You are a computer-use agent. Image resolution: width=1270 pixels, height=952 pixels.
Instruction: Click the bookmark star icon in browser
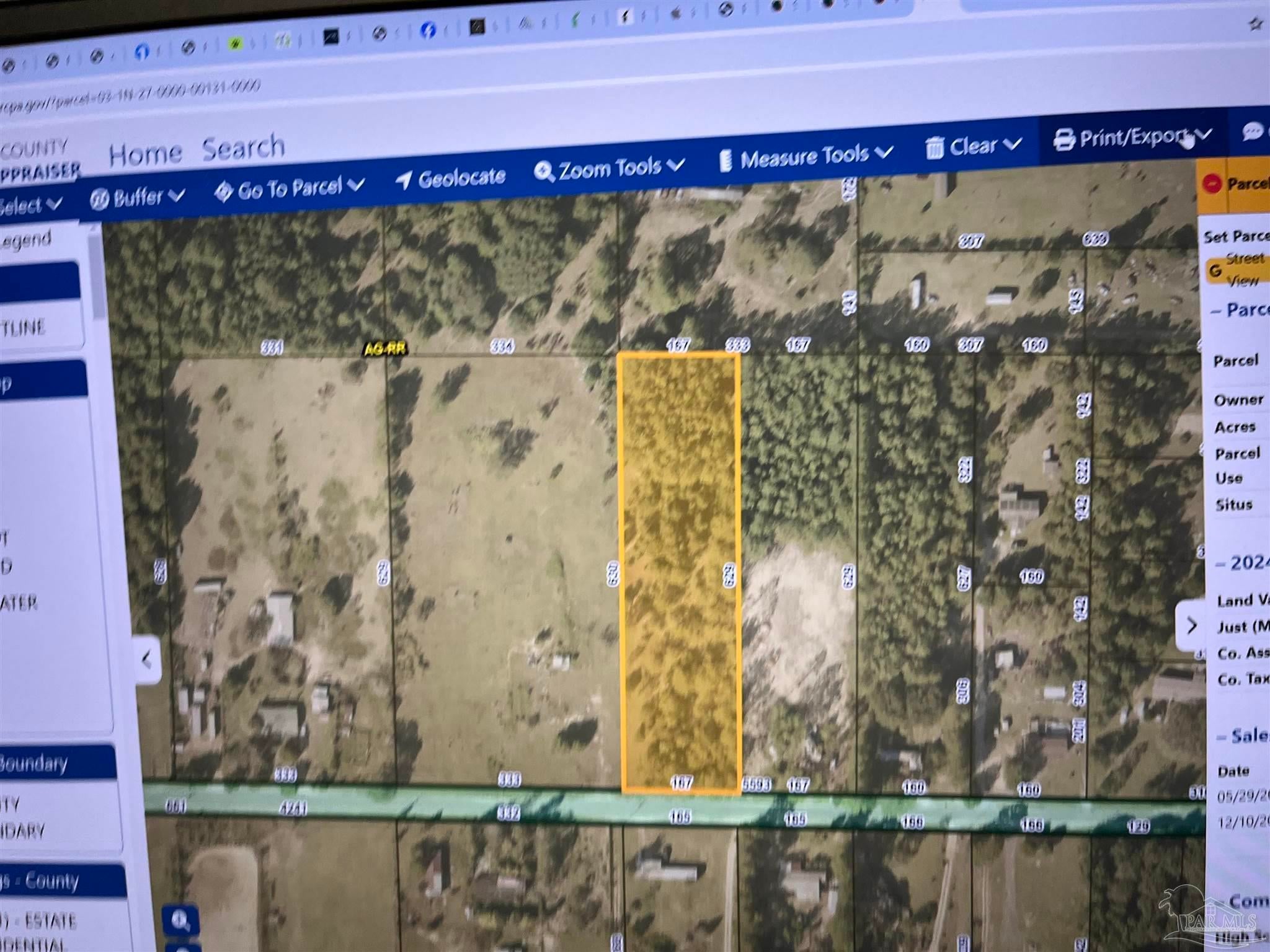pyautogui.click(x=1256, y=25)
